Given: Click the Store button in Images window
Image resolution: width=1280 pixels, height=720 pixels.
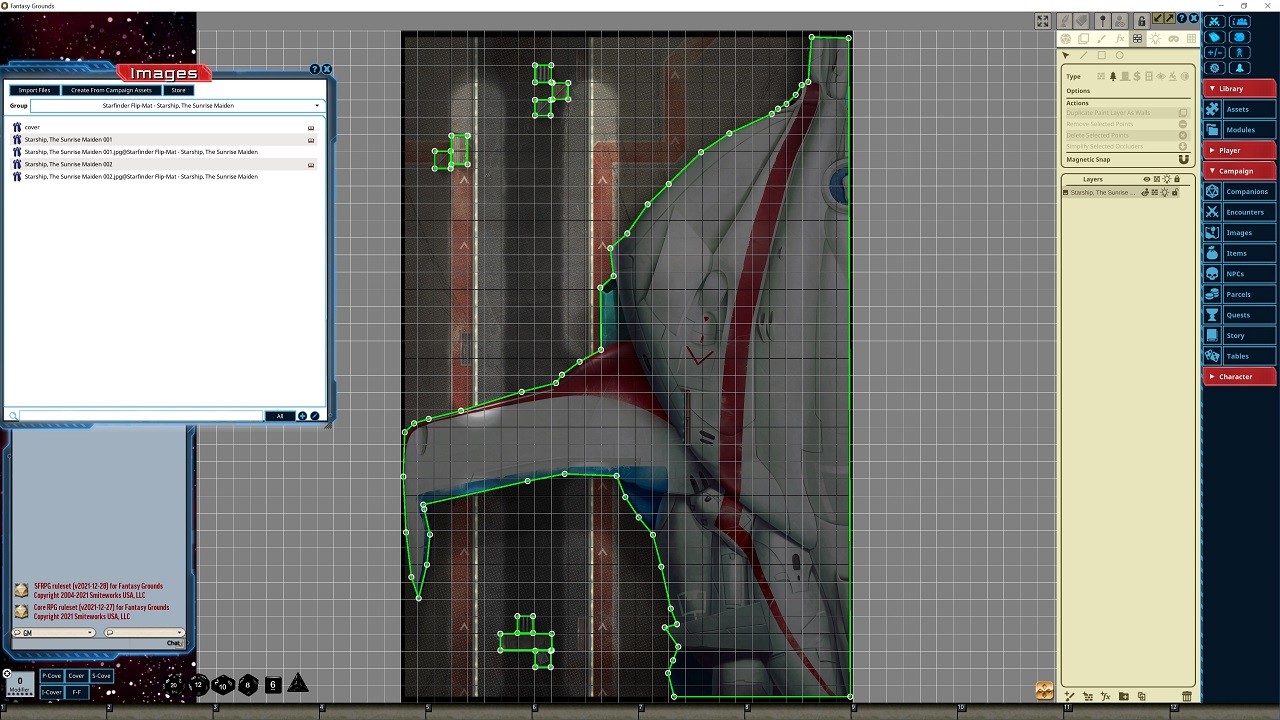Looking at the screenshot, I should [178, 90].
